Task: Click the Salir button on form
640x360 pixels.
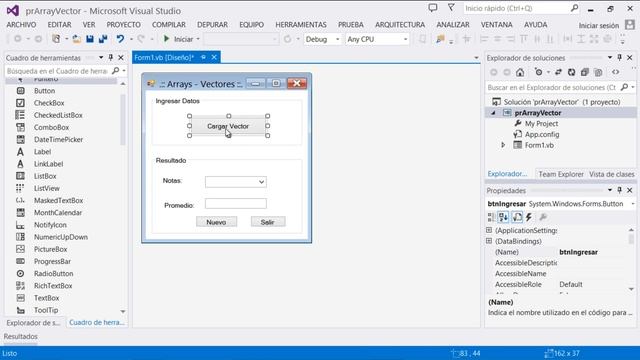Action: [x=268, y=222]
